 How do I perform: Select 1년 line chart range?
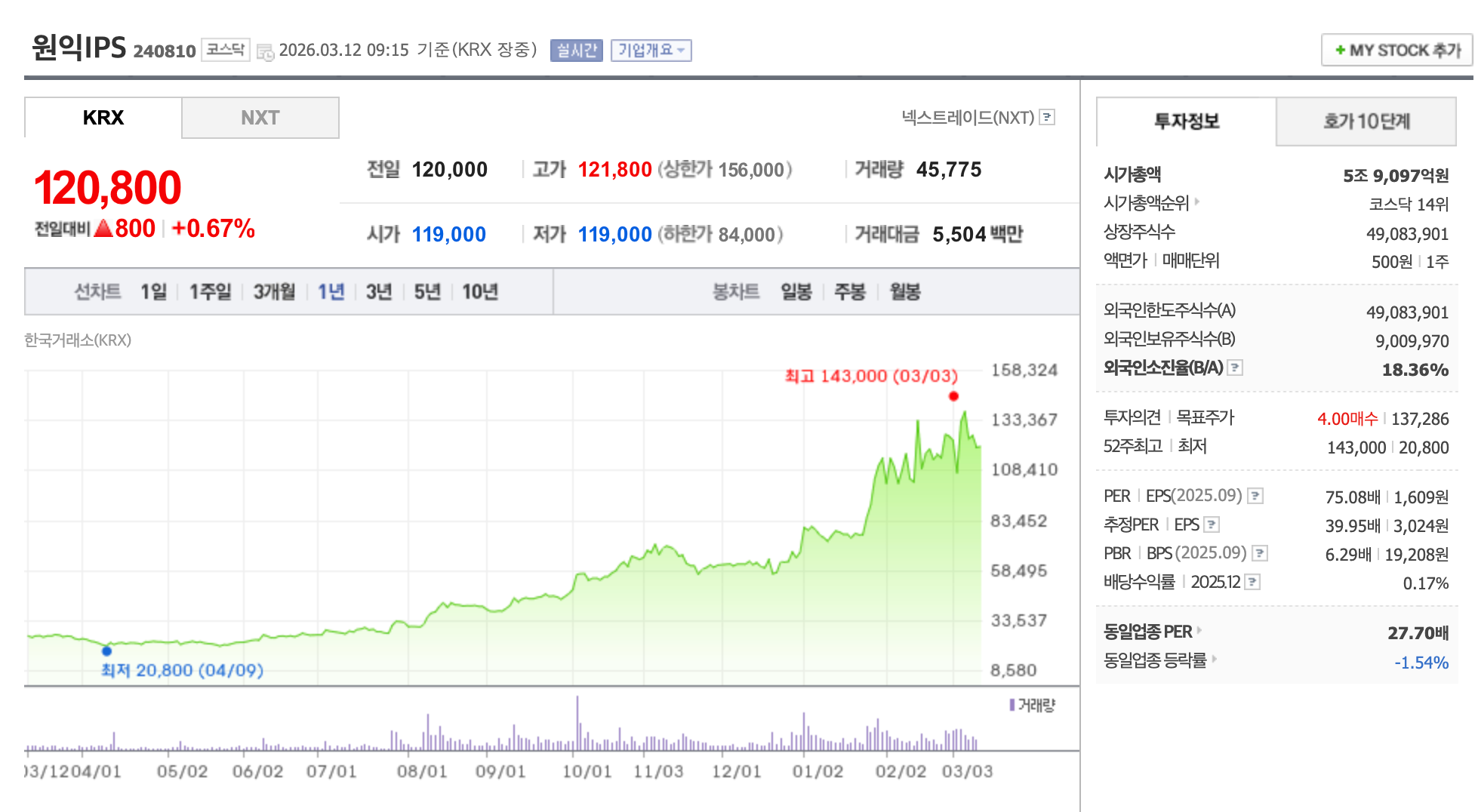[x=331, y=292]
